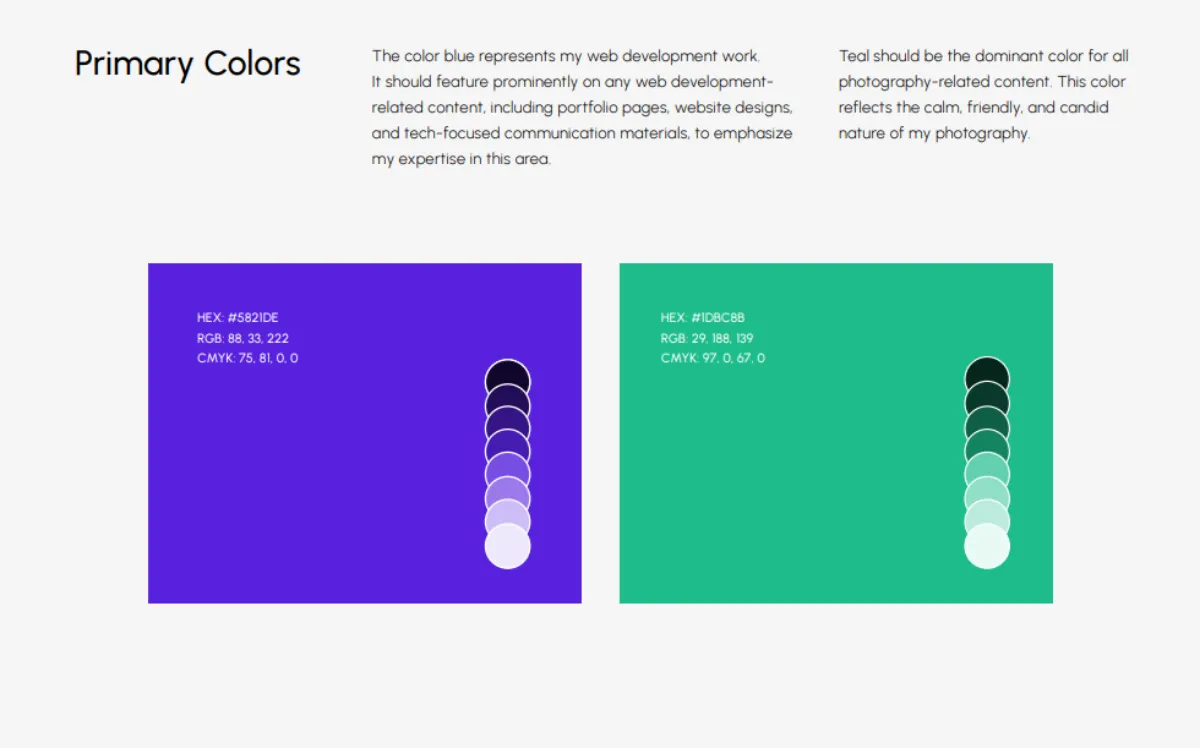Click the HEX #1DBC8B label
The height and width of the screenshot is (748, 1200).
coord(702,318)
